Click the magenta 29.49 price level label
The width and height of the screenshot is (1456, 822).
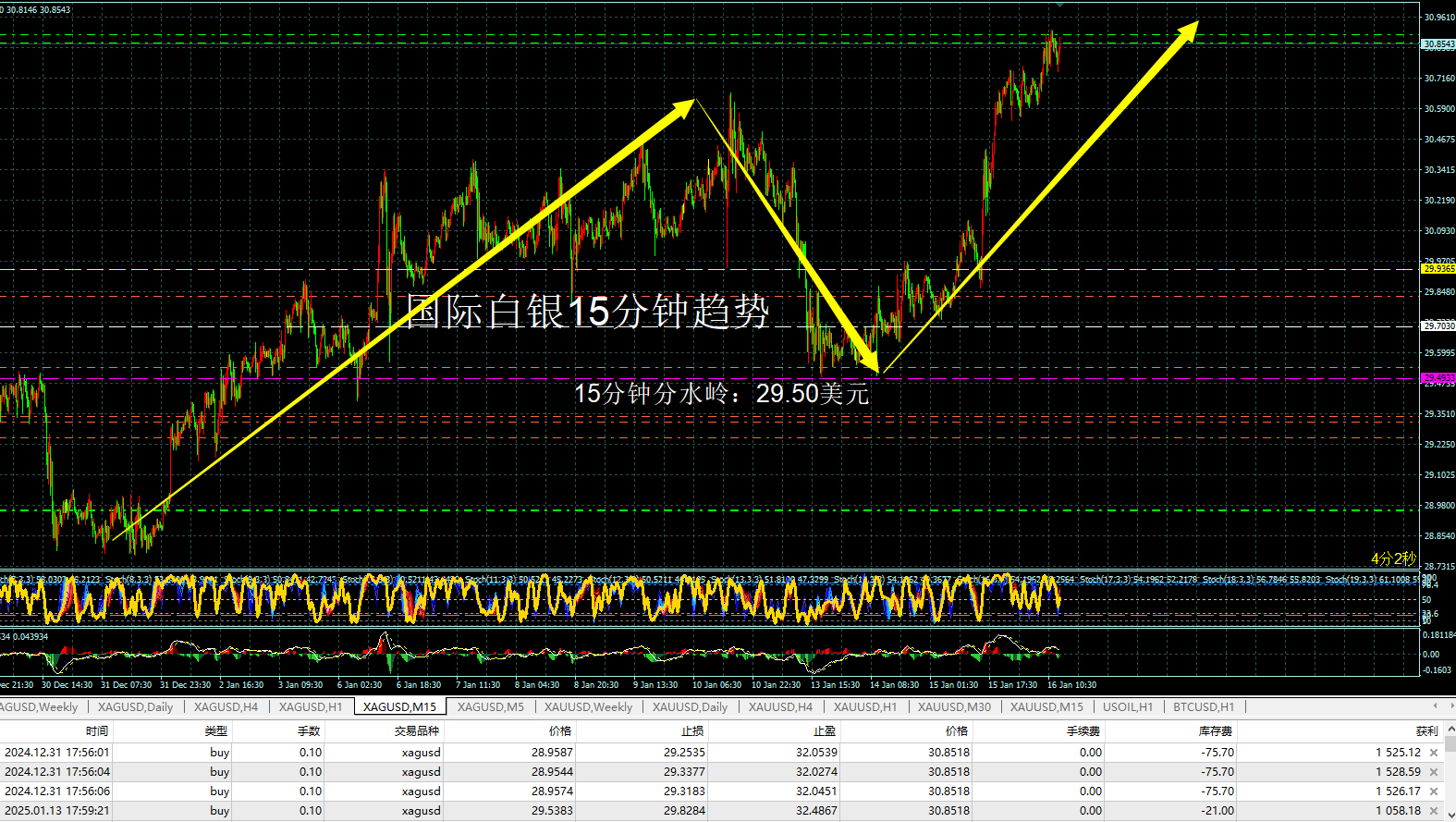(1438, 378)
